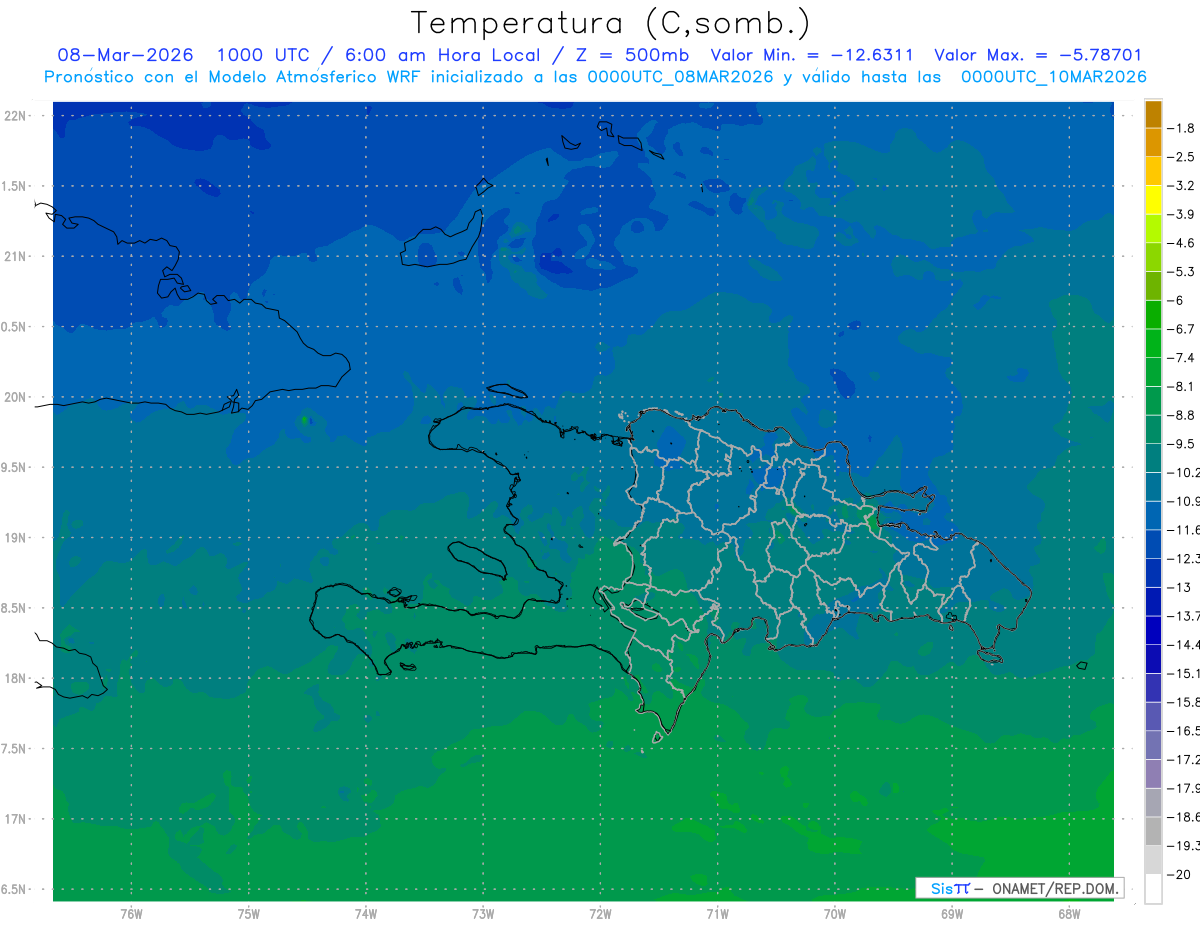
Task: Click the '68W' longitude label
Action: click(x=1069, y=914)
